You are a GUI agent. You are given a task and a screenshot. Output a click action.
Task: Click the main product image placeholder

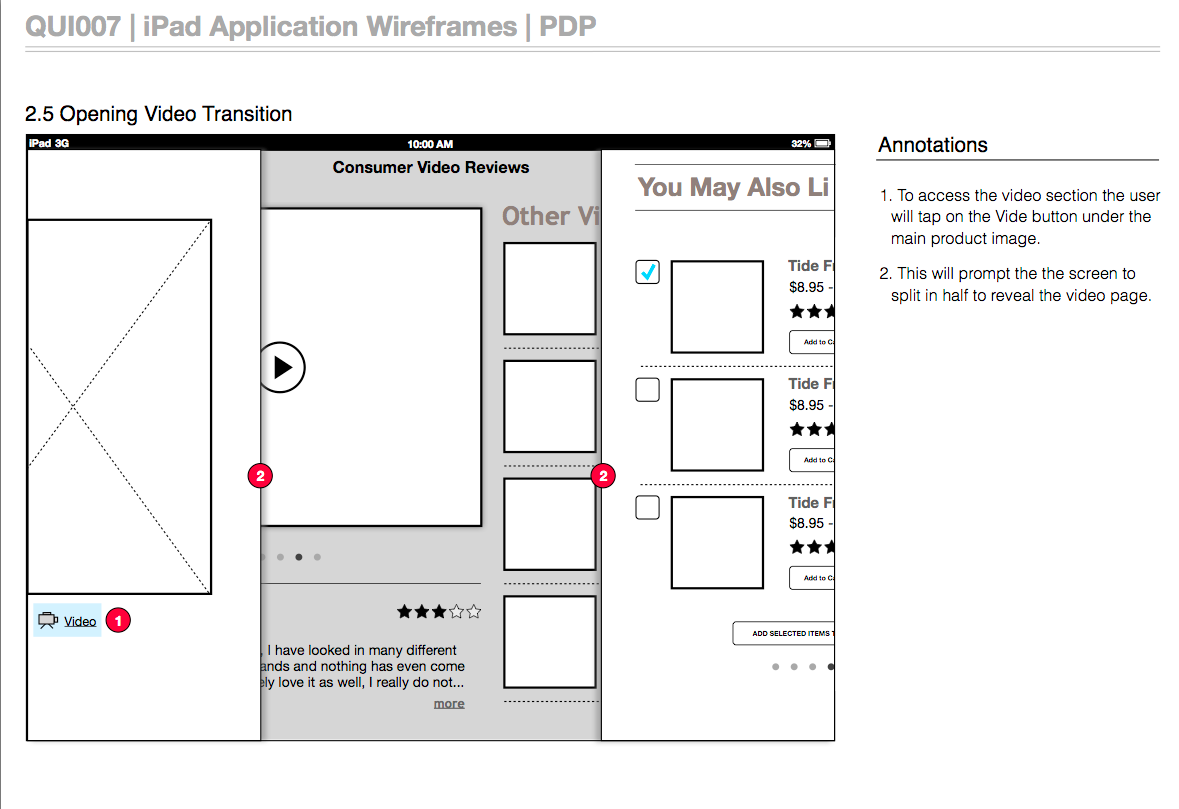(119, 407)
